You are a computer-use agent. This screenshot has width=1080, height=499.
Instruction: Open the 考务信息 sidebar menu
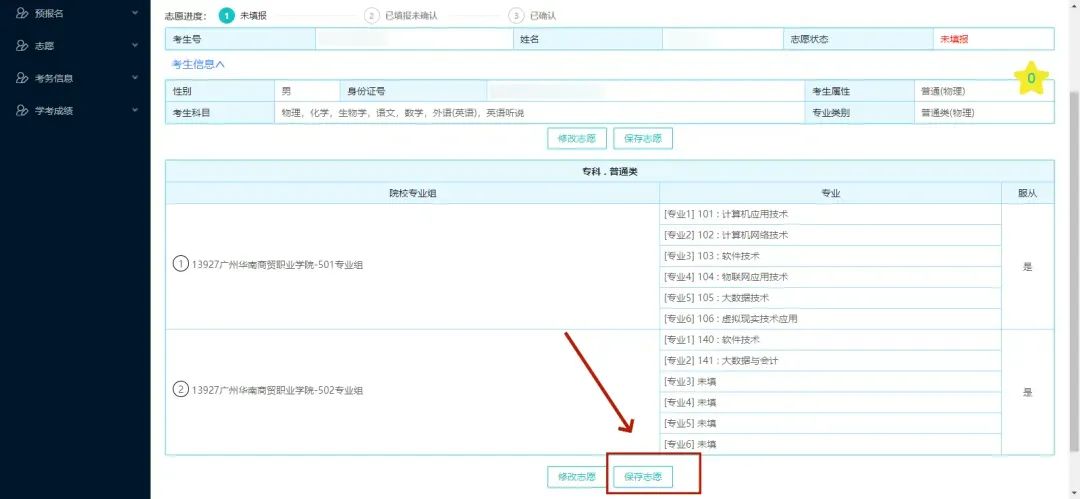pos(54,78)
